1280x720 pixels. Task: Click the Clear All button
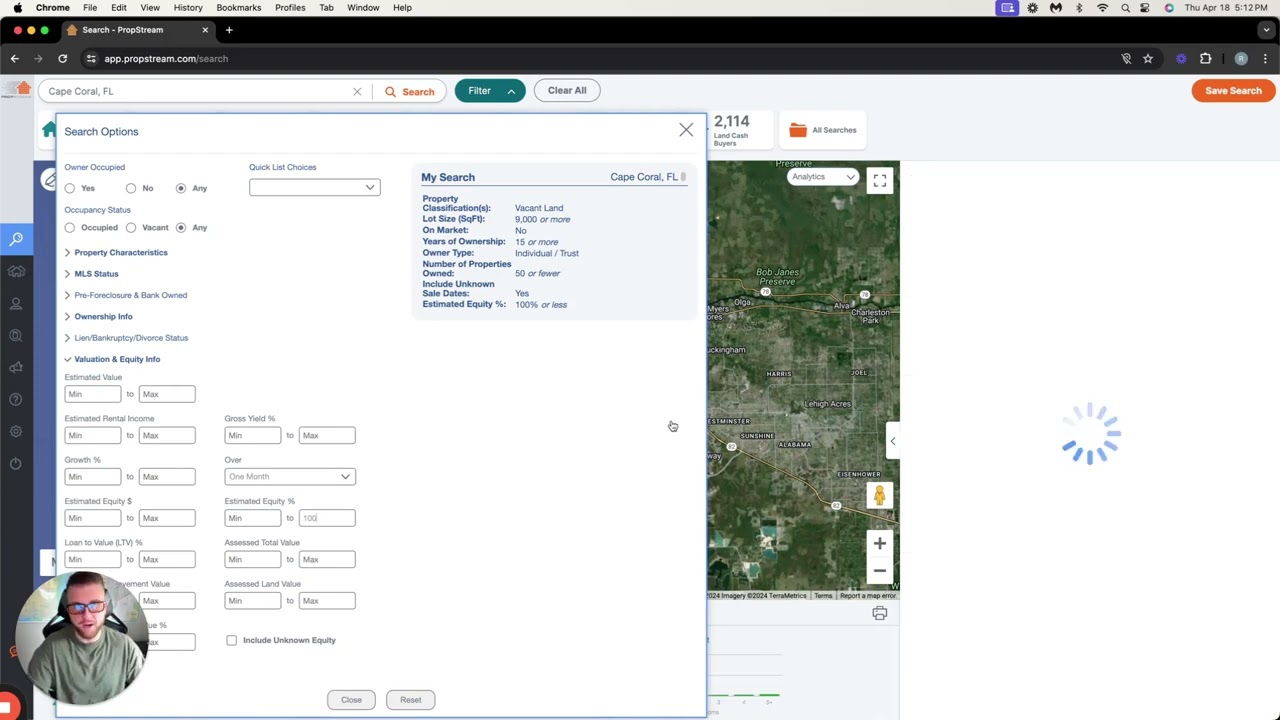pos(567,91)
